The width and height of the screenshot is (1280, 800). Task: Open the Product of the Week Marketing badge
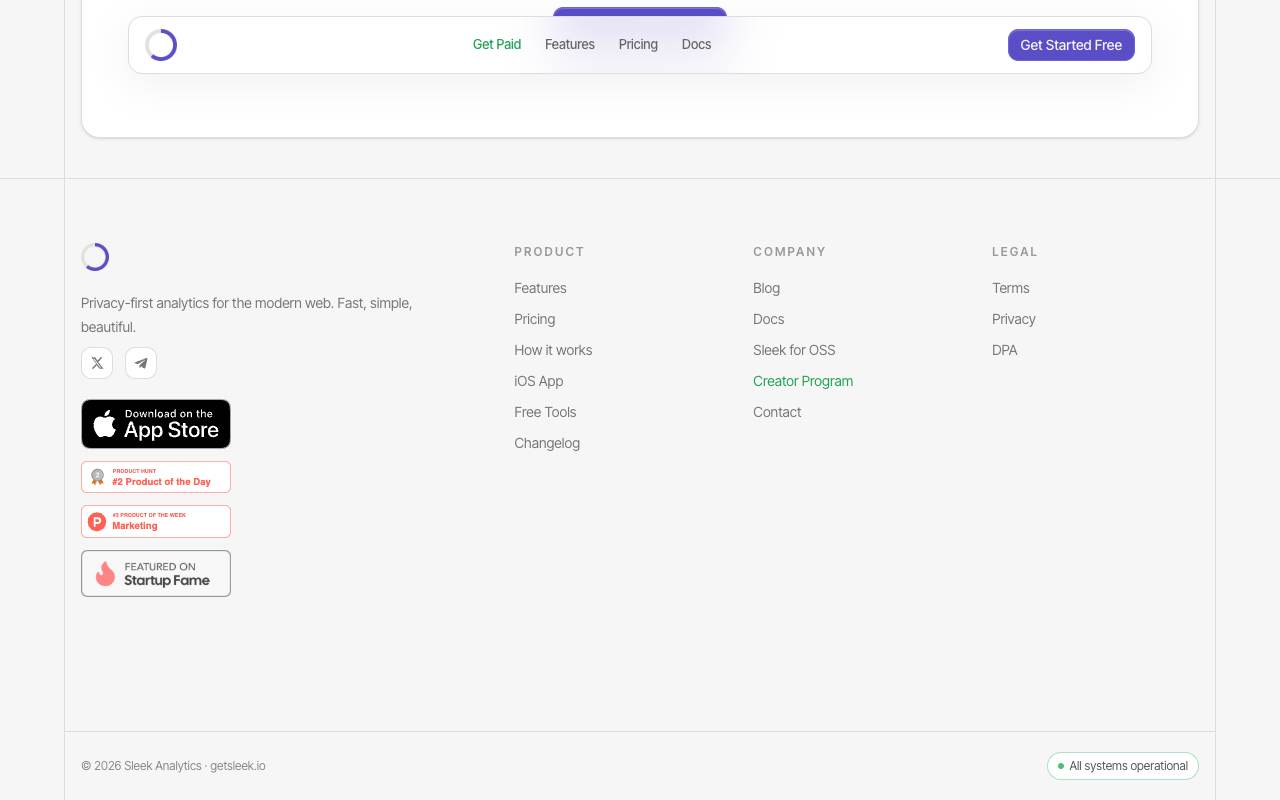coord(156,521)
